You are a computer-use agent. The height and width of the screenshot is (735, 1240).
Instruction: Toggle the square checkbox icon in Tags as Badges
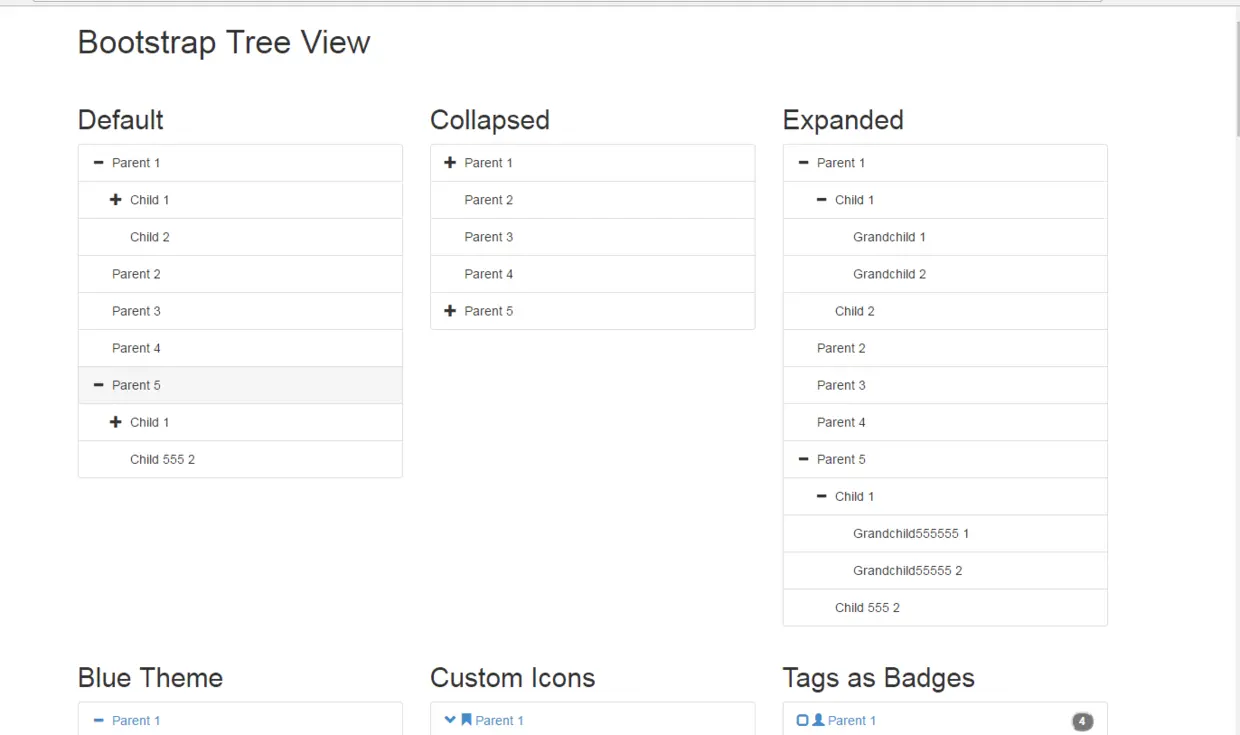(802, 720)
